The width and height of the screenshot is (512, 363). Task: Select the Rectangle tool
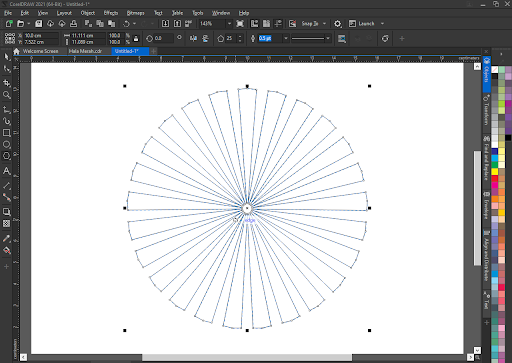[6, 133]
